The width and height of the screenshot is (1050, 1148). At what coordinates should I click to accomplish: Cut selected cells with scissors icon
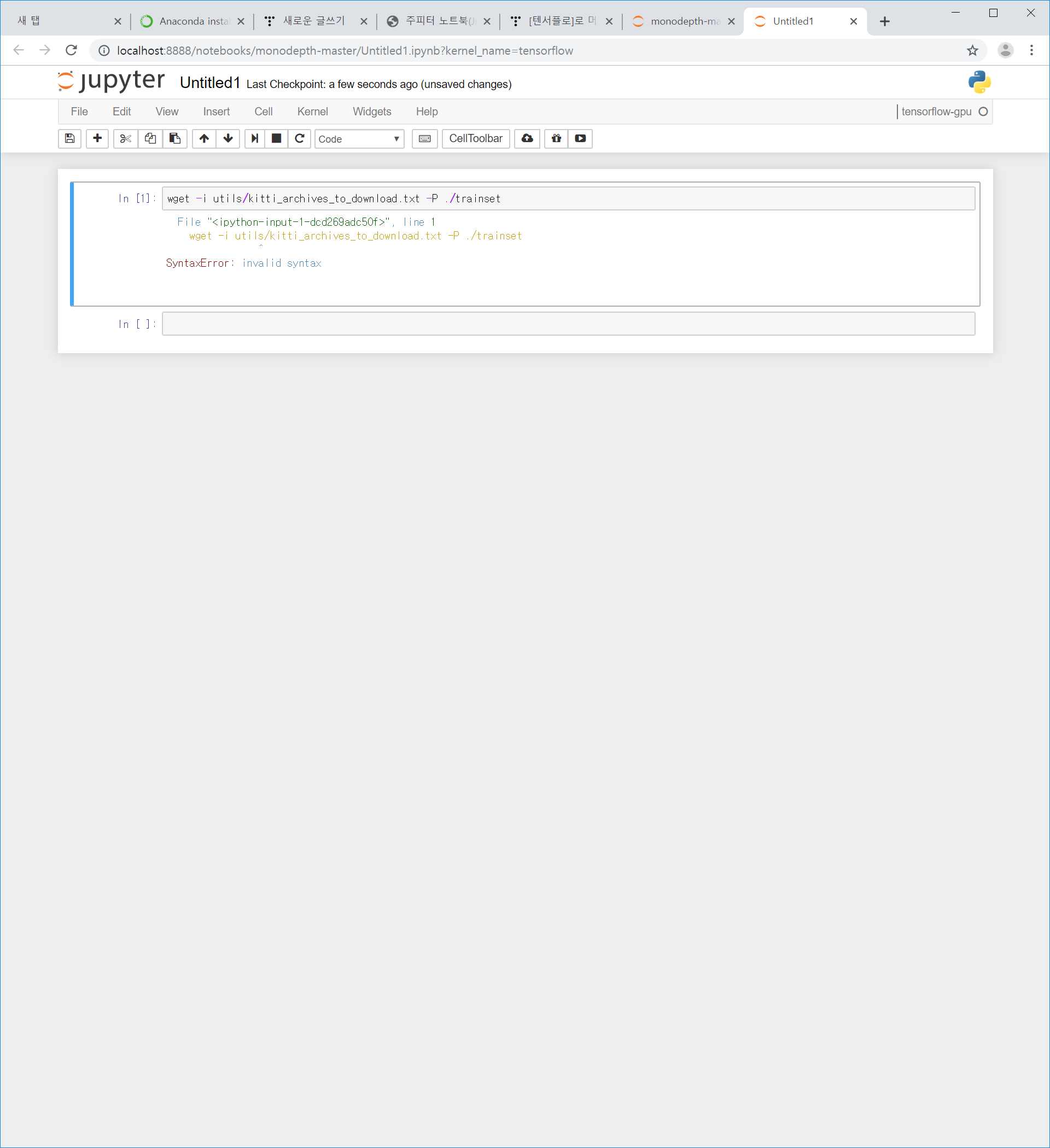pyautogui.click(x=125, y=138)
